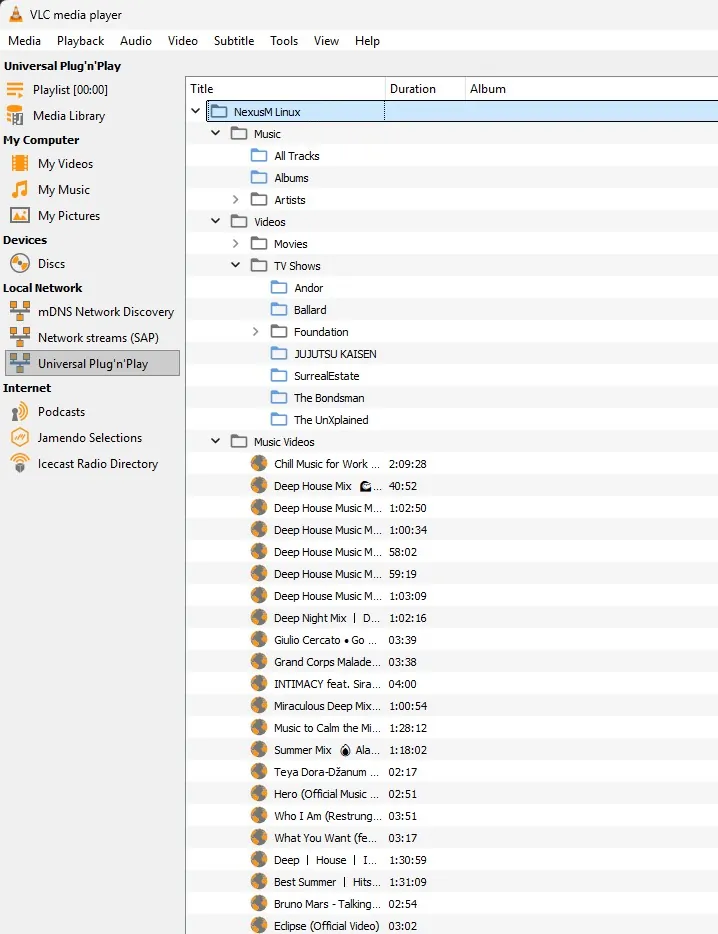The height and width of the screenshot is (934, 718).
Task: Select 'Miraculous Deep Mix' track
Action: (x=452, y=706)
